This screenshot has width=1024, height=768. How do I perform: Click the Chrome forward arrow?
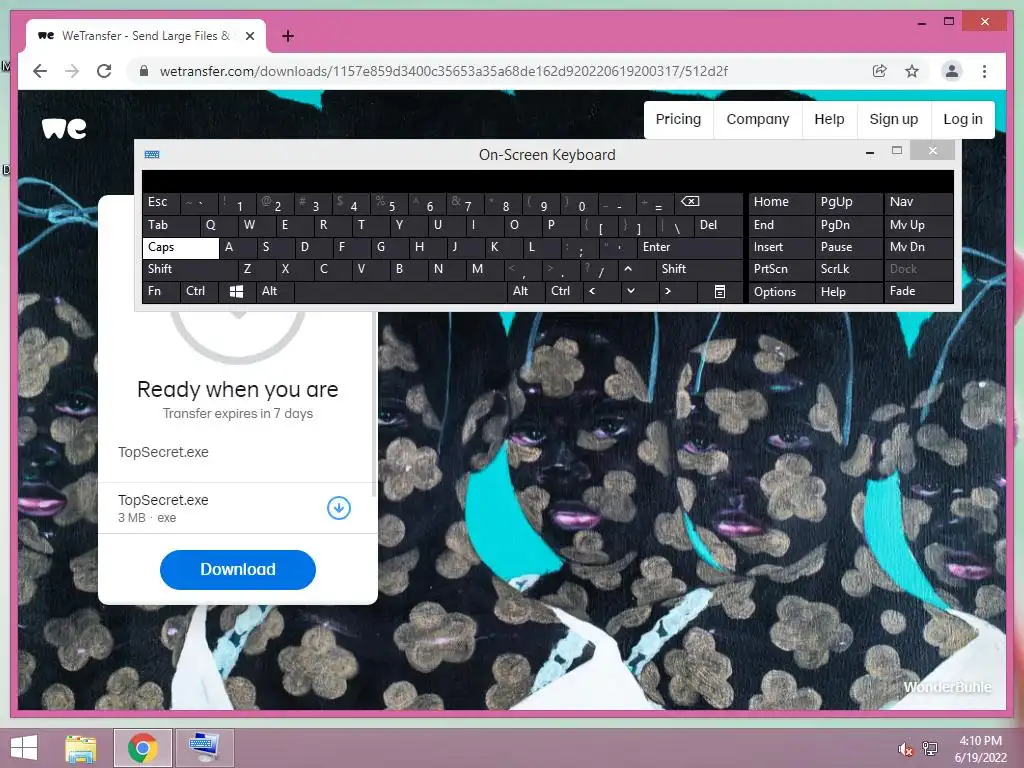tap(72, 71)
